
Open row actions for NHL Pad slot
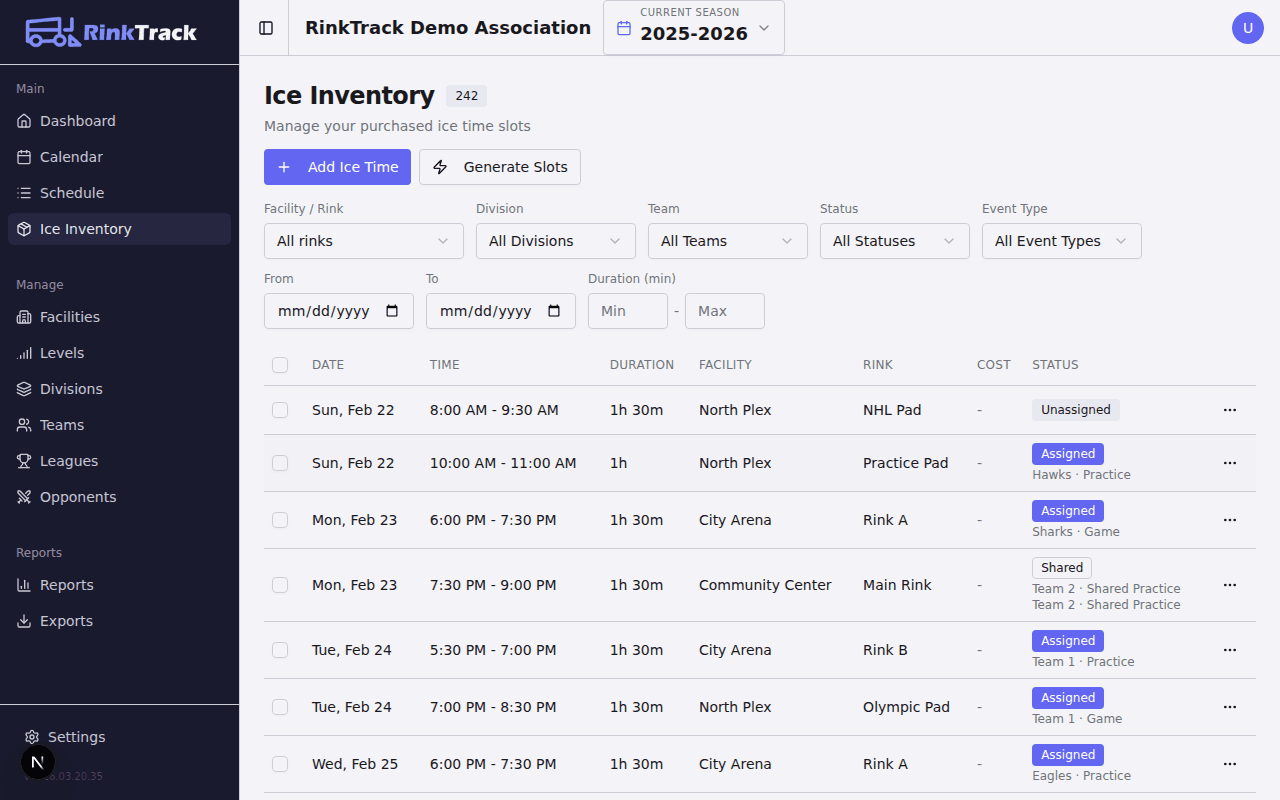tap(1229, 410)
